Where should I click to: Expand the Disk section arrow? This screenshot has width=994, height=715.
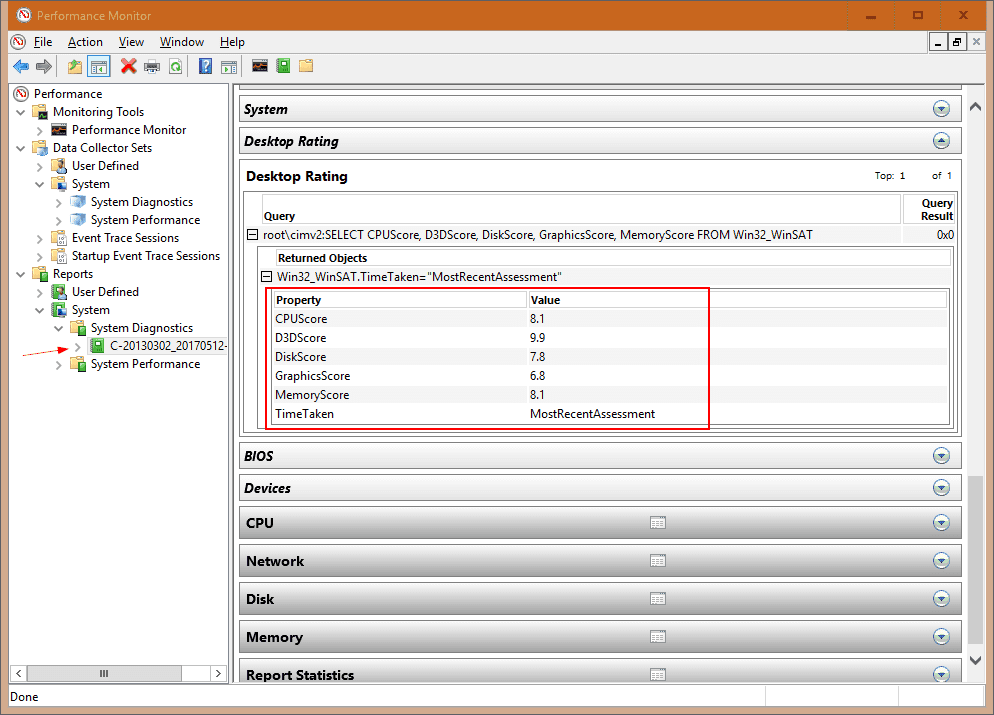(x=941, y=599)
